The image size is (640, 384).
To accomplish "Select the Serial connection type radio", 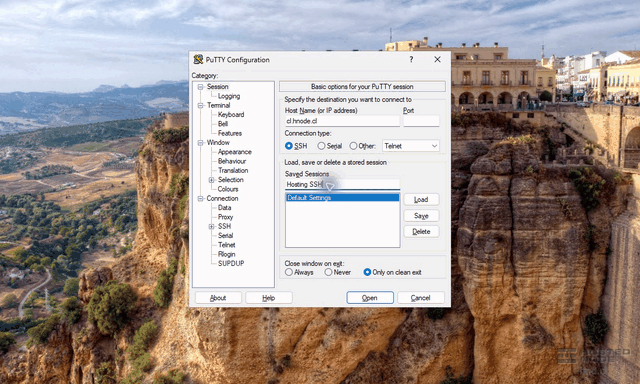I will point(321,146).
